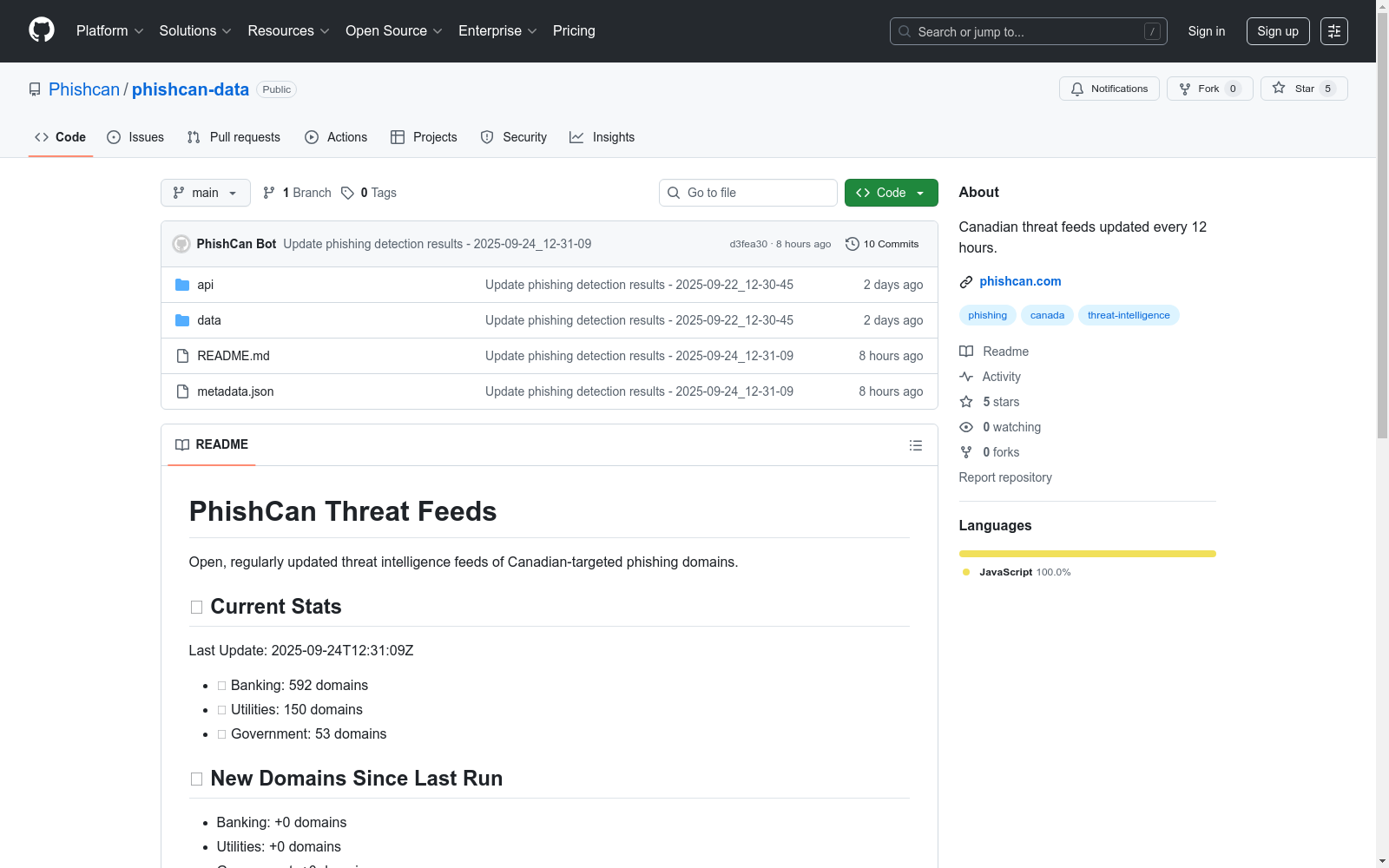Click the fork icon beside 0 forks

point(966,452)
